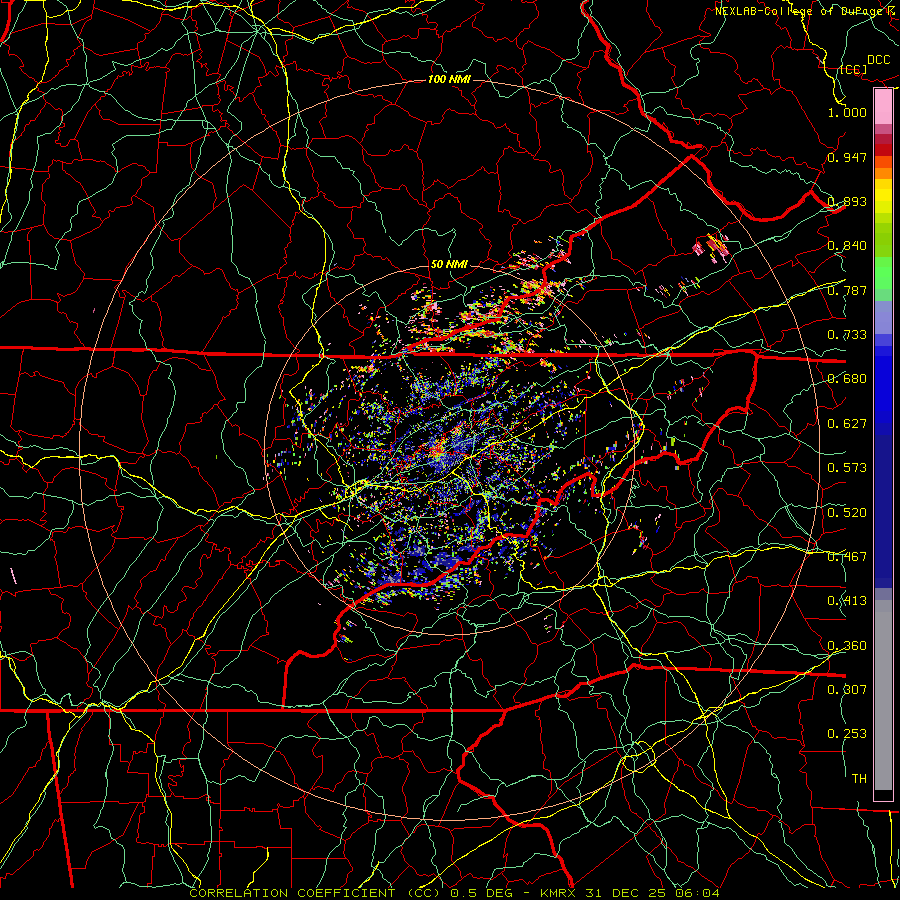This screenshot has height=900, width=900.
Task: Select the 0.520 legend value
Action: pos(847,513)
